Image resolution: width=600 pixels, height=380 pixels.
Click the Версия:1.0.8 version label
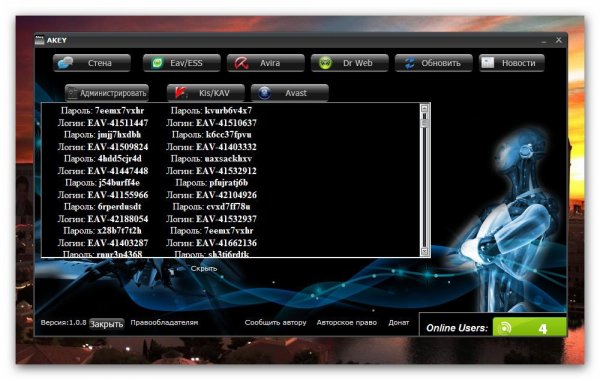[x=64, y=323]
